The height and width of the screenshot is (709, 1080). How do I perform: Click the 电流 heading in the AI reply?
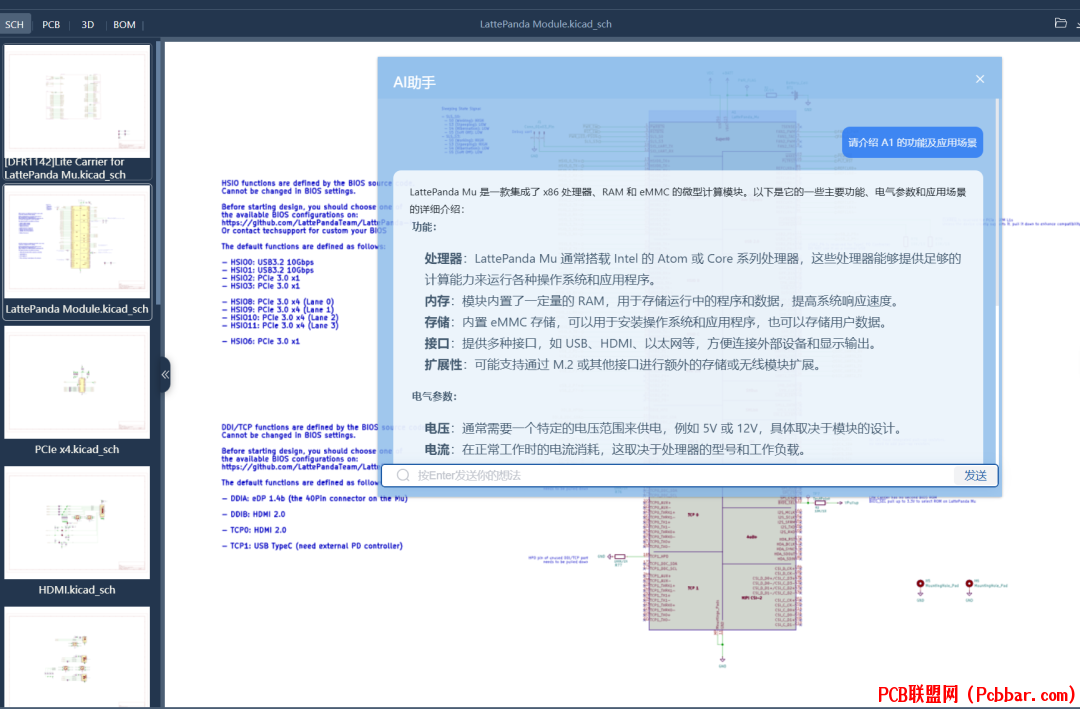click(x=437, y=450)
